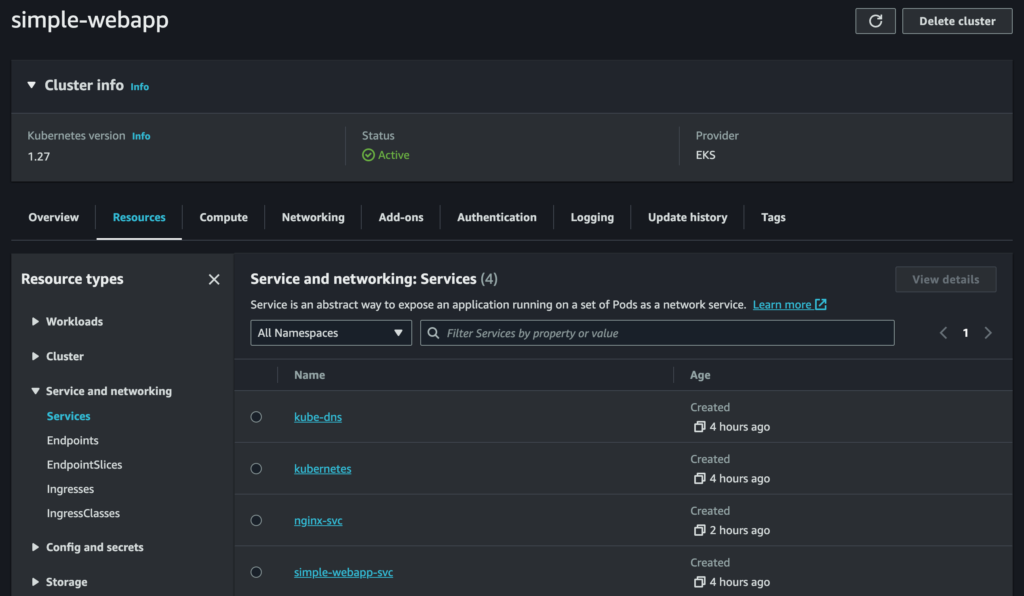Click the refresh cluster icon button
This screenshot has width=1024, height=596.
875,21
